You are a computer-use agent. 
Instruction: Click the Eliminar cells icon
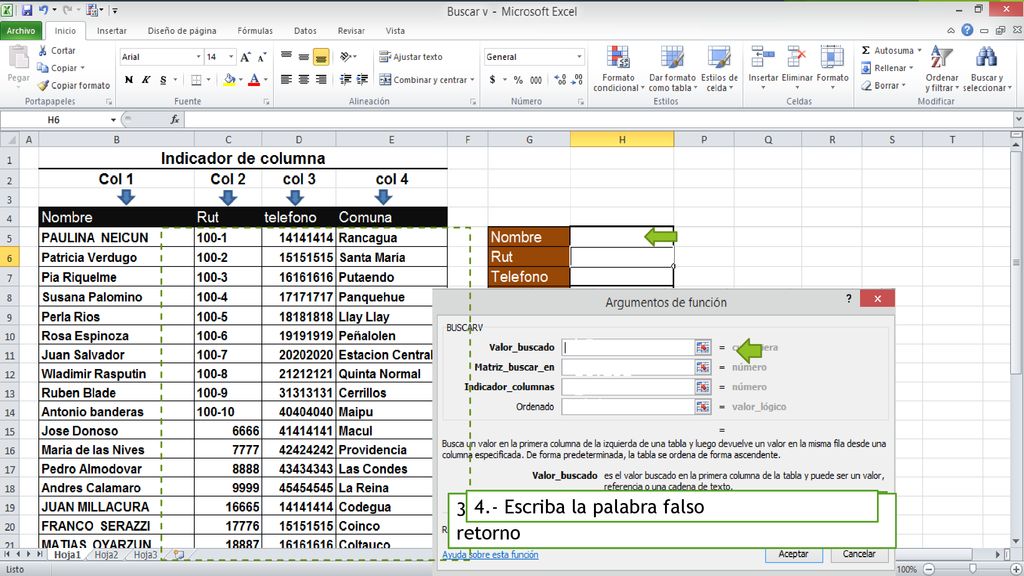pos(797,59)
